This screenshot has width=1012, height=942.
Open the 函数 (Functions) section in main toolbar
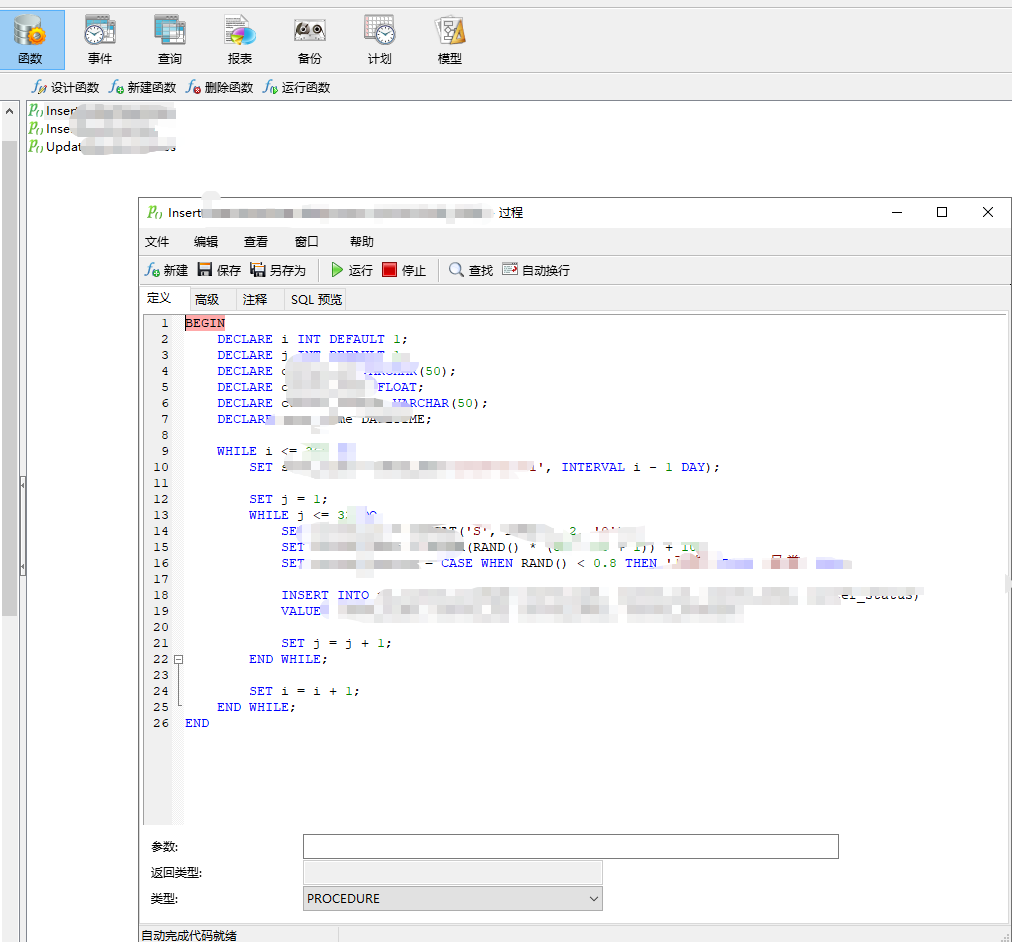(x=32, y=39)
